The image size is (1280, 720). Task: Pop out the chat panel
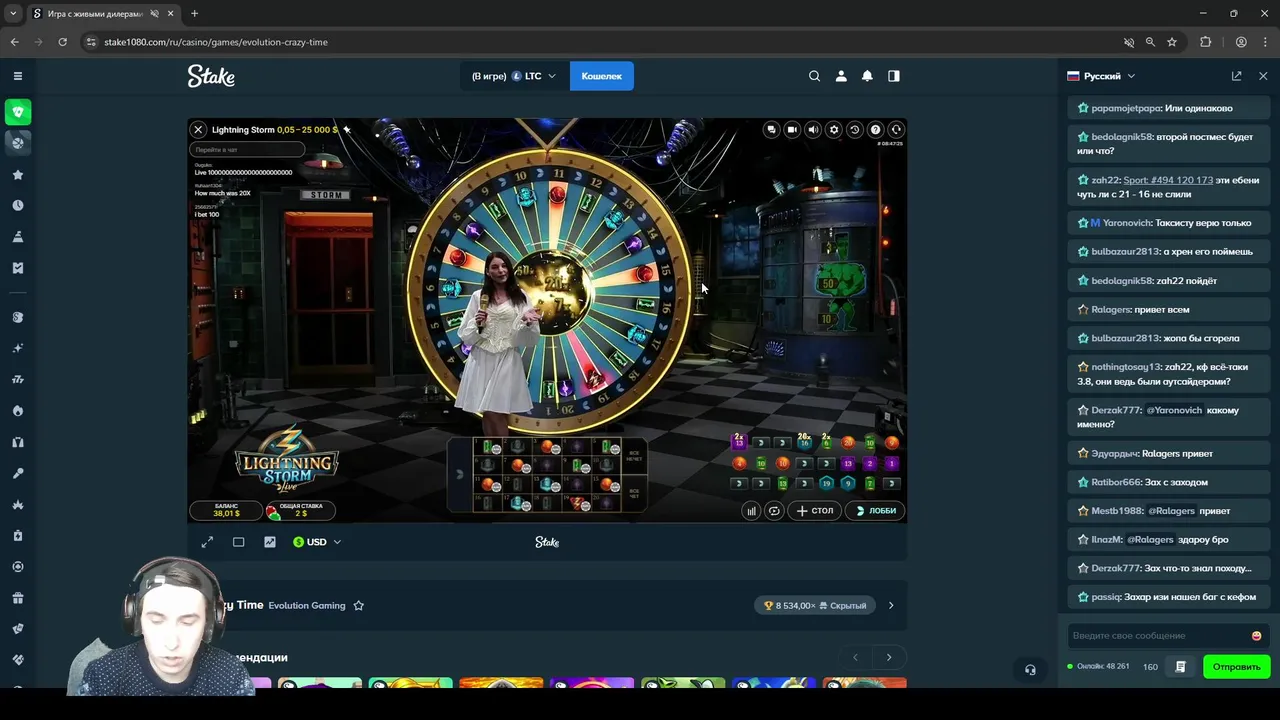(x=1237, y=76)
